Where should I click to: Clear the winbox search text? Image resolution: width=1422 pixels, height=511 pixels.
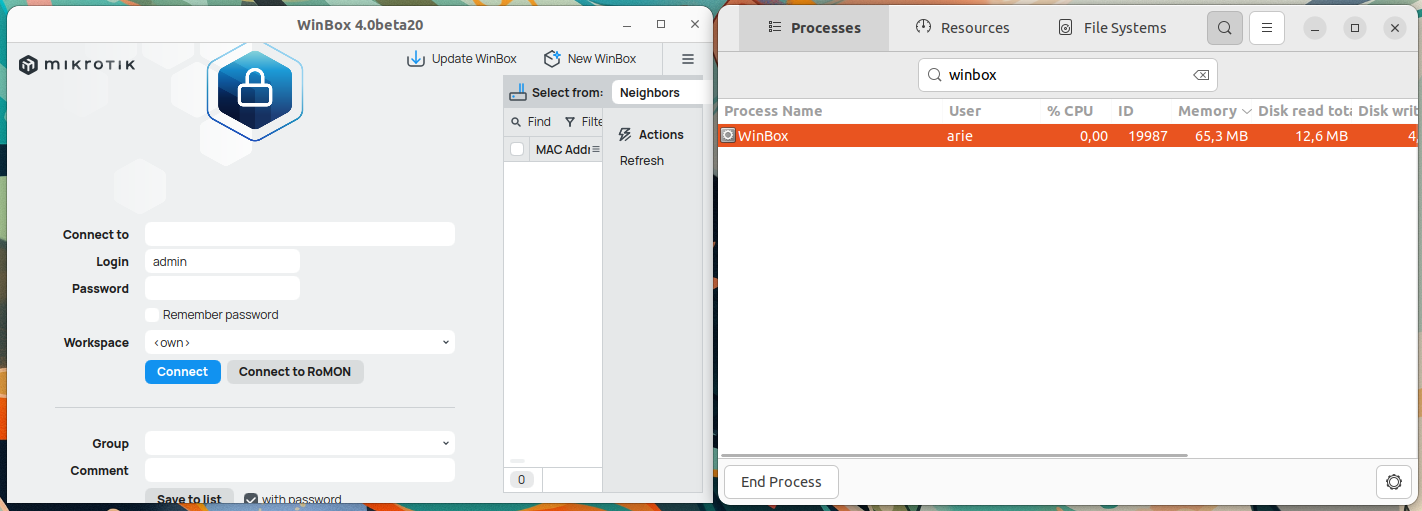click(x=1201, y=75)
